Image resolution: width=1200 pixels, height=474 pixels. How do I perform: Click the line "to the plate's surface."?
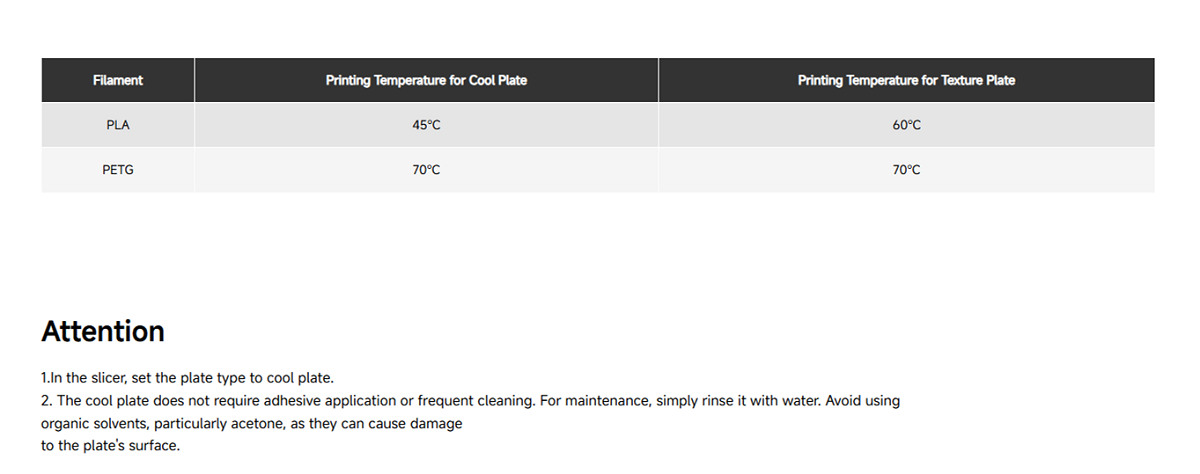(x=110, y=446)
